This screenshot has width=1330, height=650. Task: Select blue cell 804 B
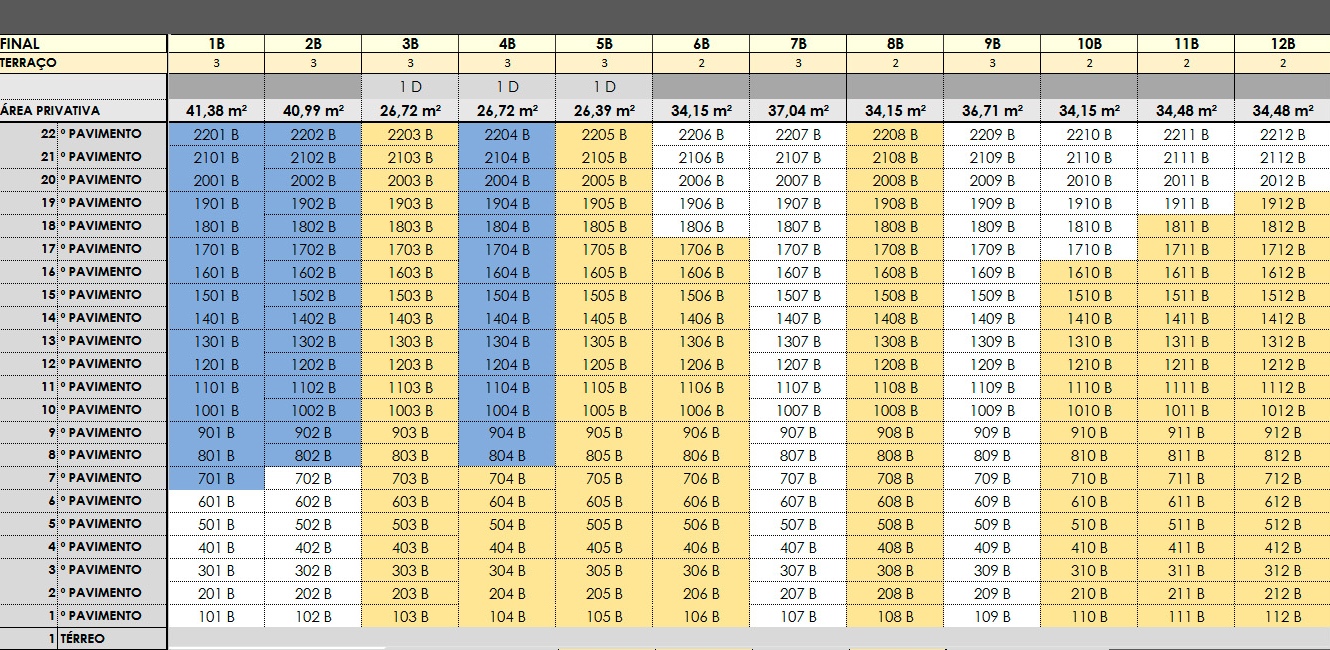[x=506, y=456]
